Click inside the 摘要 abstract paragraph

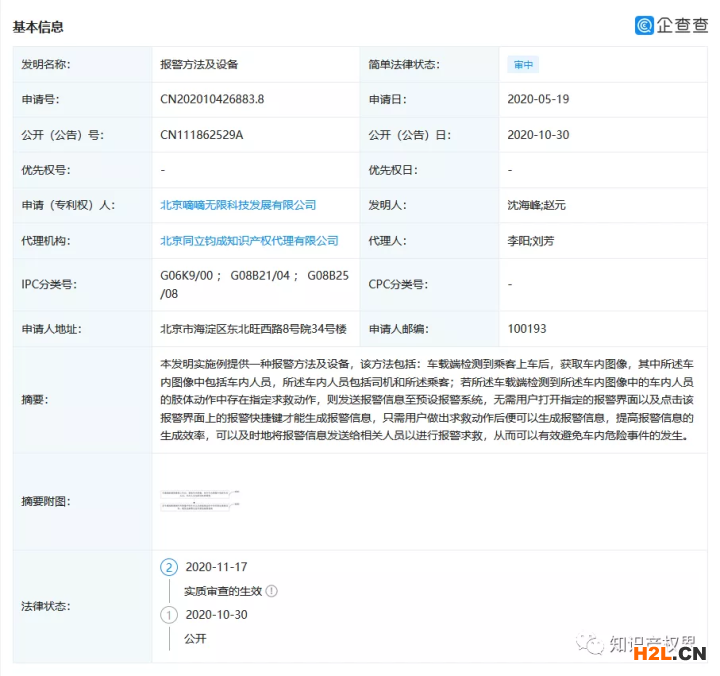pyautogui.click(x=427, y=399)
